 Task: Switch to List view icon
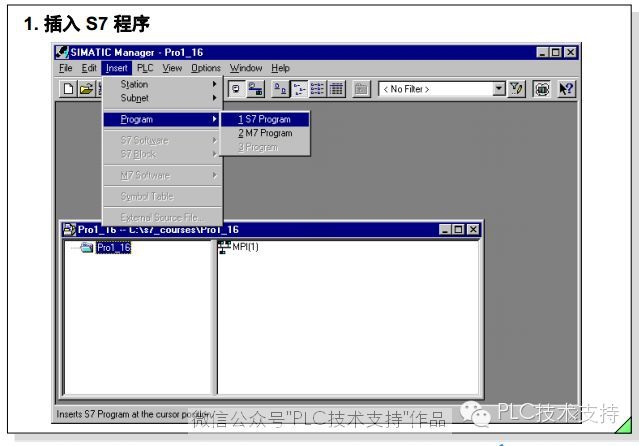pos(317,88)
